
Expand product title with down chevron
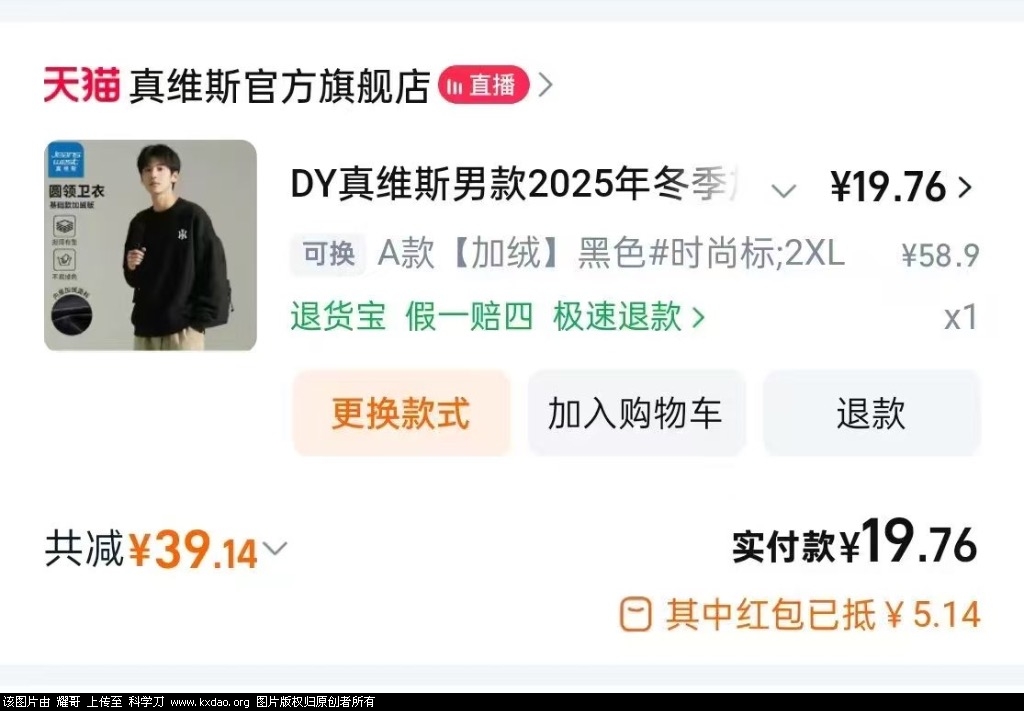pyautogui.click(x=783, y=191)
